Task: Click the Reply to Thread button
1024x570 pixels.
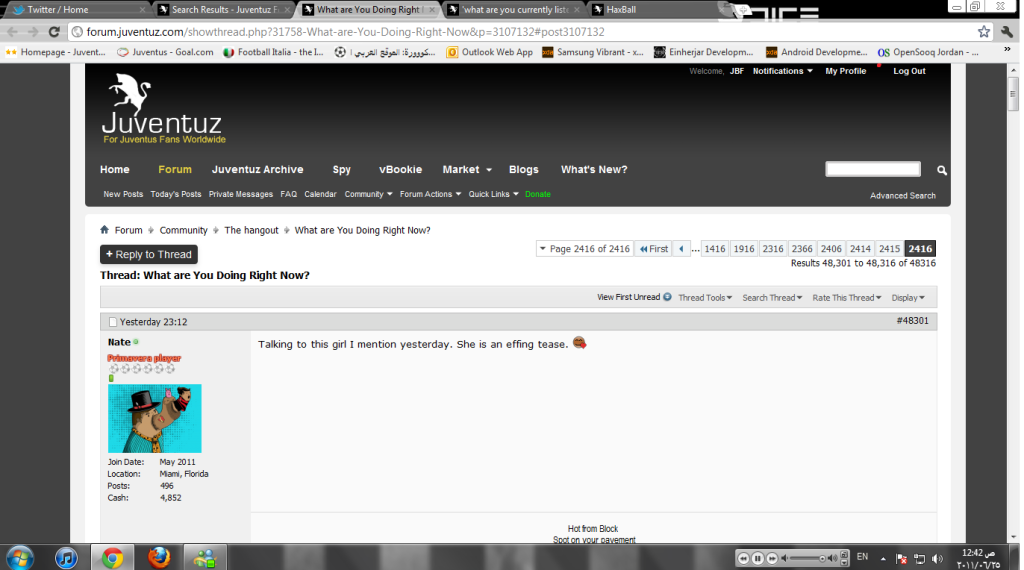Action: (149, 254)
